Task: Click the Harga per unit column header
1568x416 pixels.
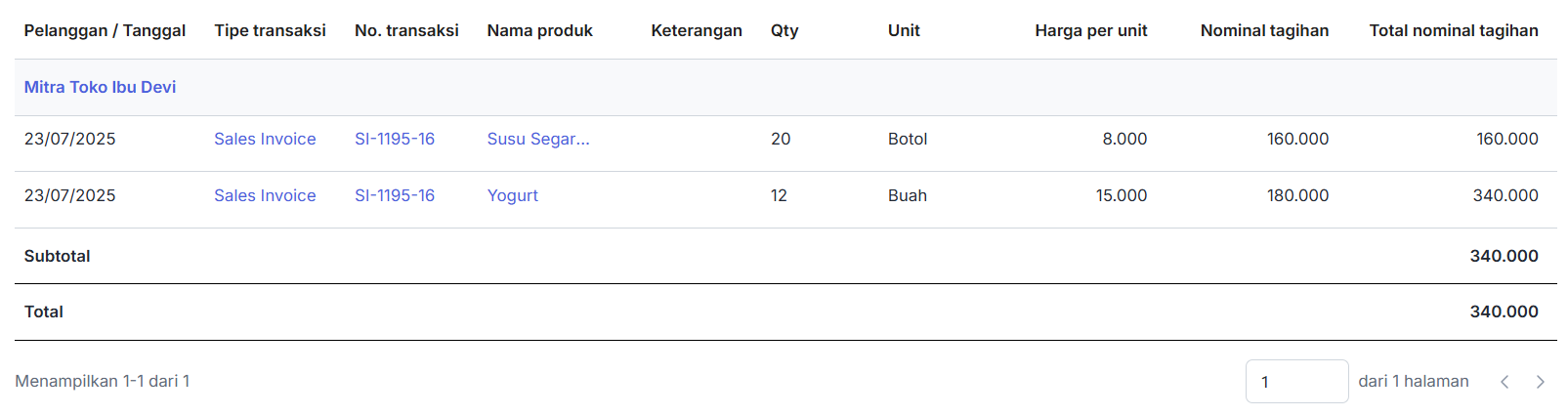Action: pyautogui.click(x=1090, y=30)
